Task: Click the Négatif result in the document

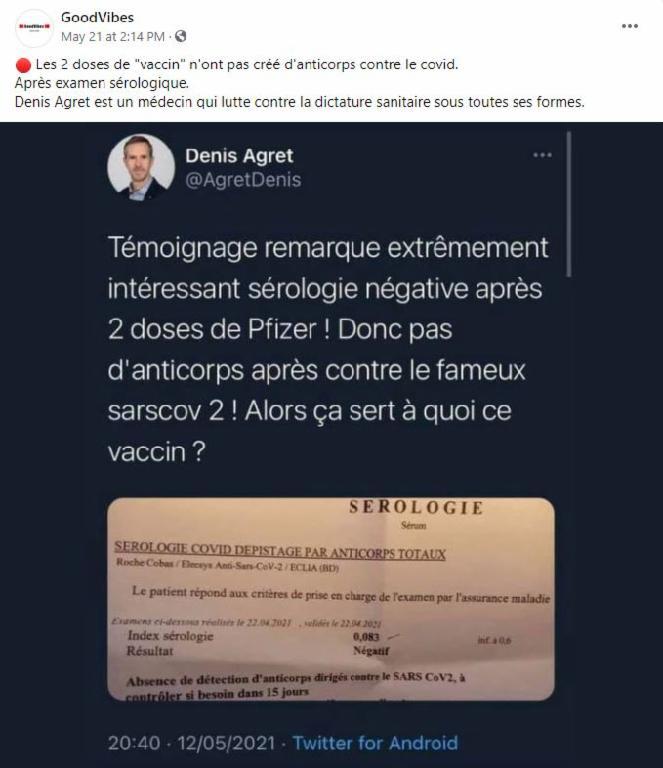Action: tap(371, 651)
